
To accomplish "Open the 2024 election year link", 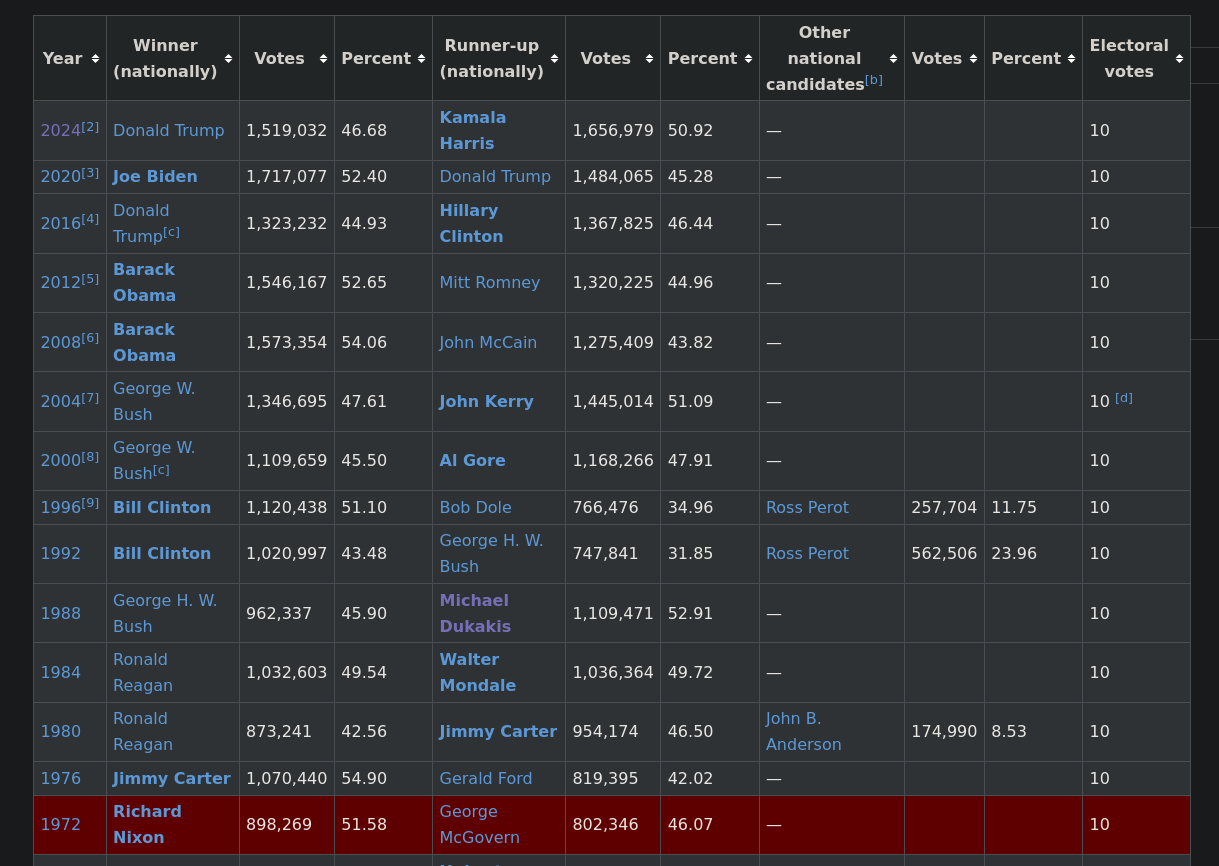I will tap(60, 131).
